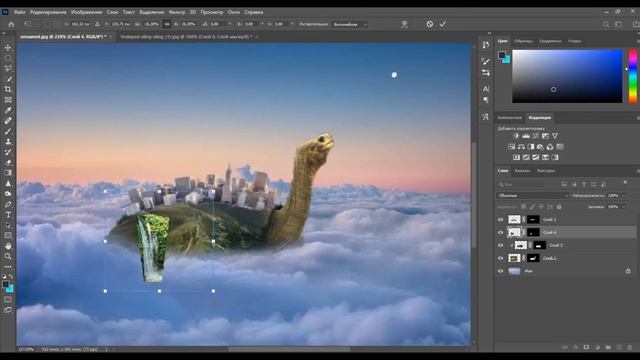Select the Eraser tool
The width and height of the screenshot is (640, 360).
tap(8, 162)
